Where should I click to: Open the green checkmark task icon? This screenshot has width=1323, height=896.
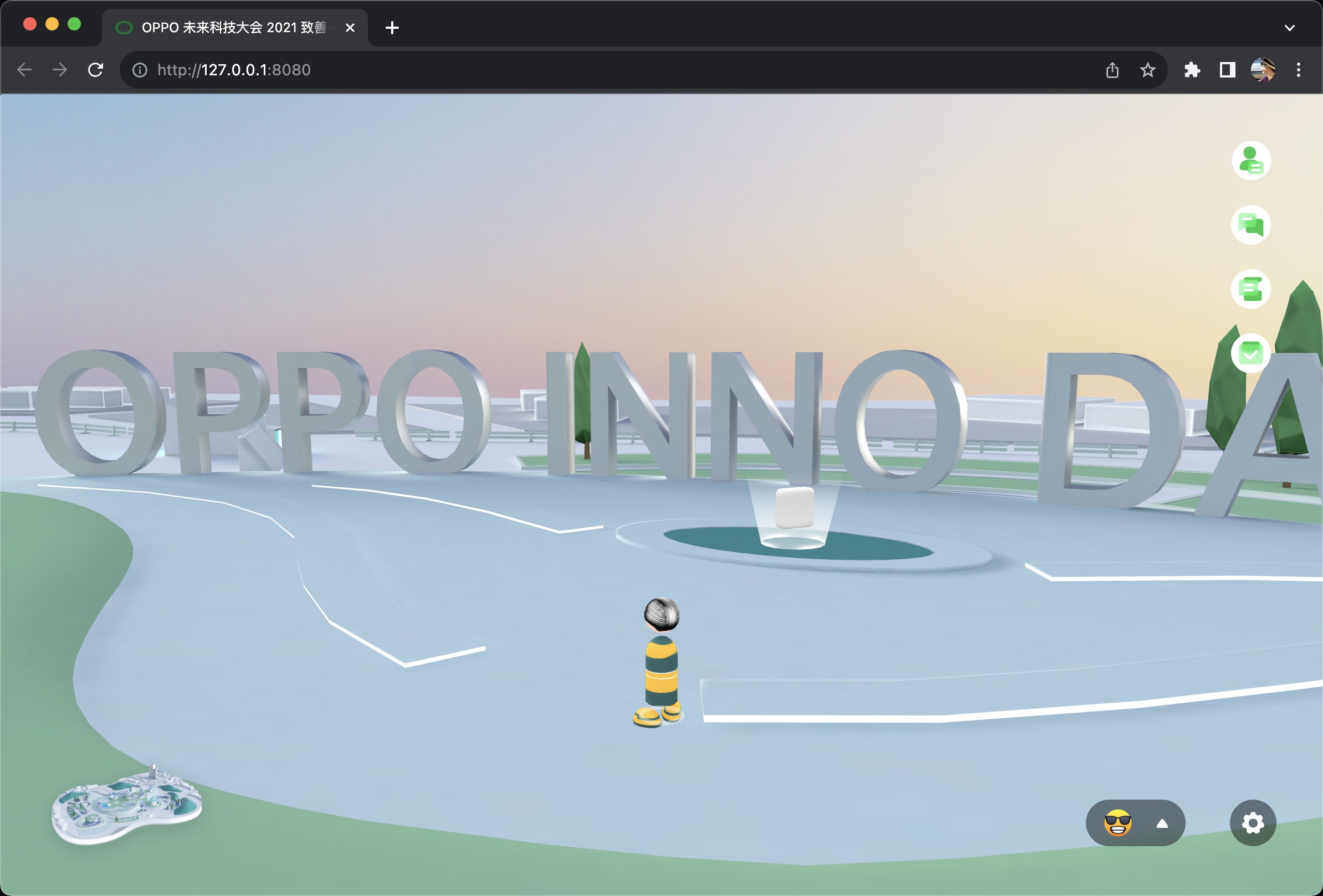pos(1251,354)
